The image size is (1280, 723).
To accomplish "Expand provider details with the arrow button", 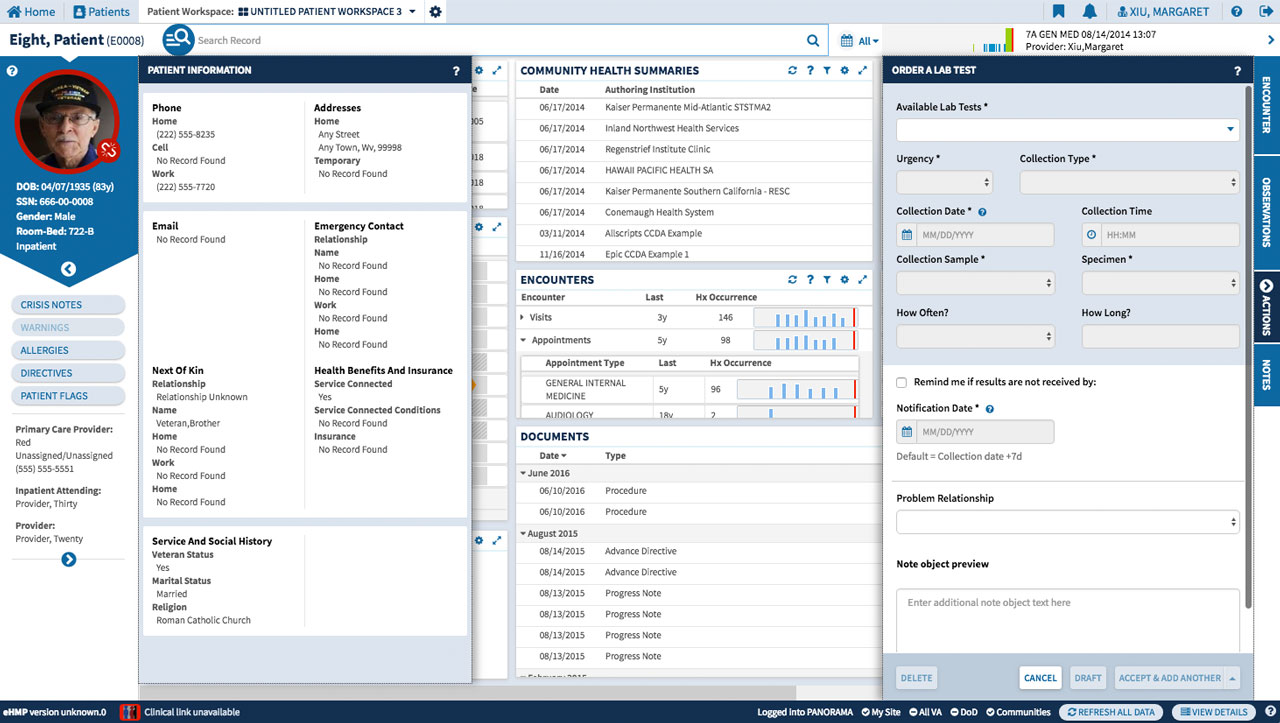I will [x=68, y=559].
